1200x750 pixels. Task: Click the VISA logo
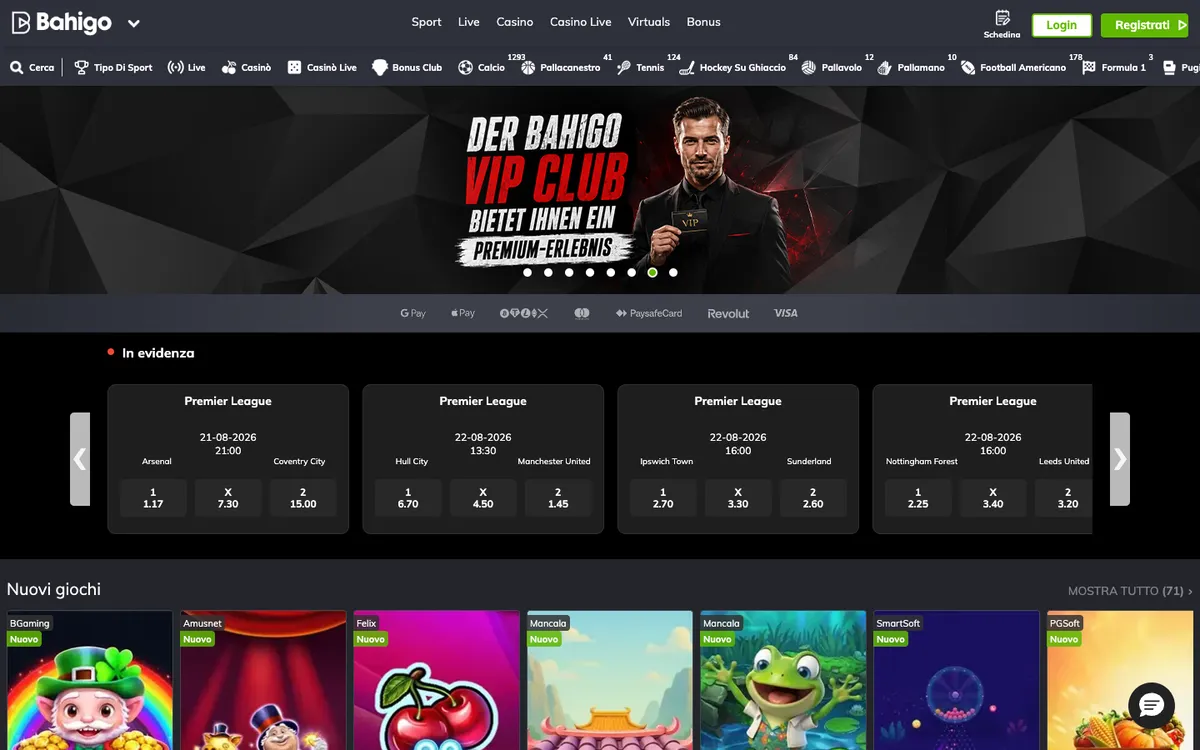coord(786,313)
